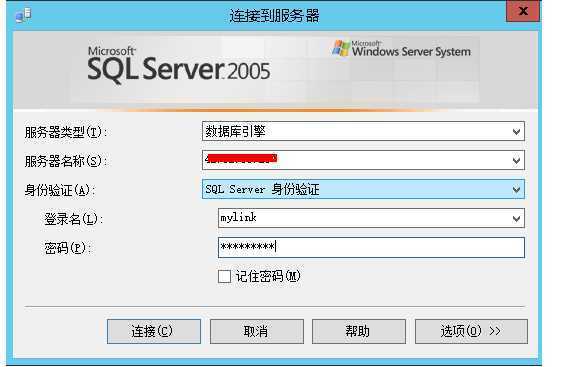
Task: Click the 登录名(L) label
Action: 74,219
